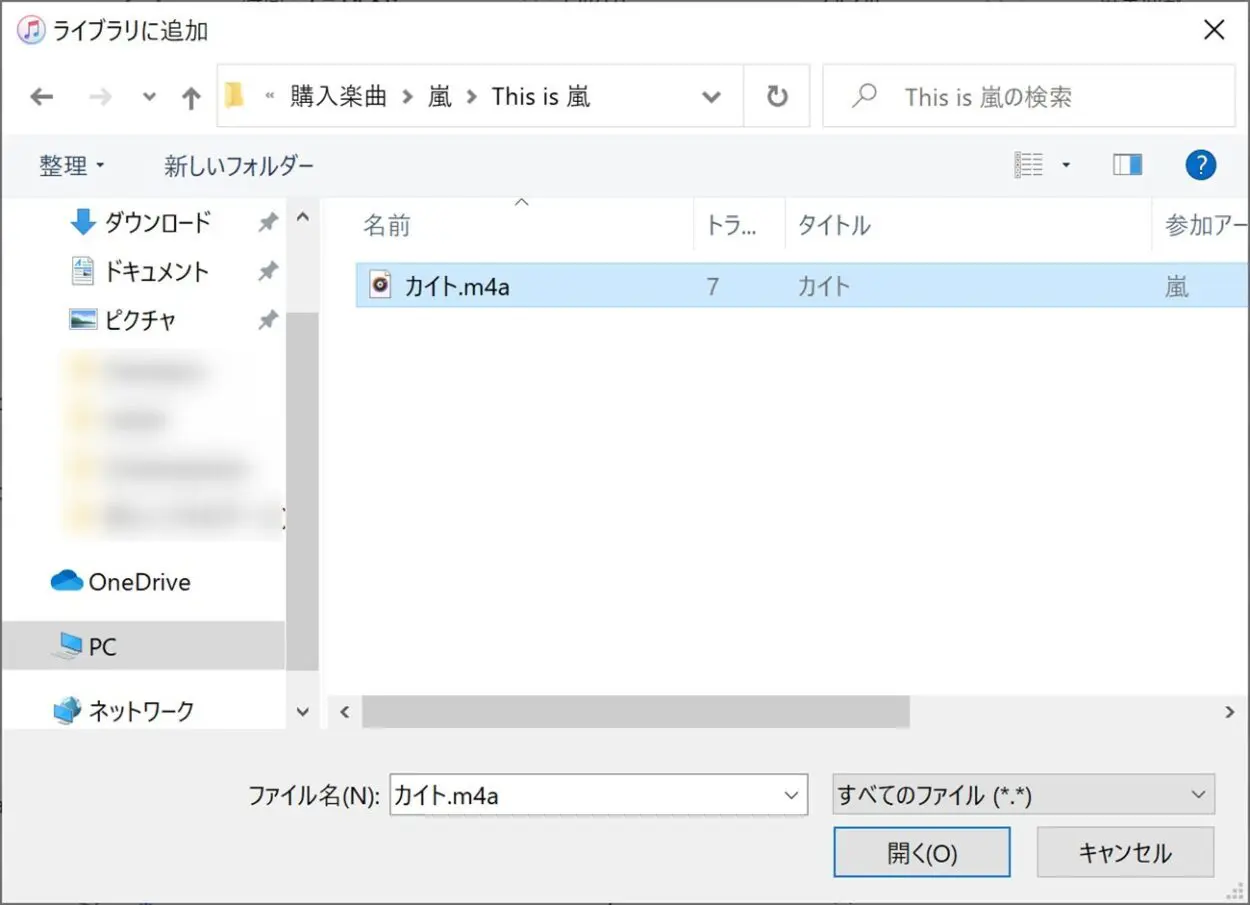Click the This is 嵐の検索 search box
The width and height of the screenshot is (1250, 905).
[1028, 97]
